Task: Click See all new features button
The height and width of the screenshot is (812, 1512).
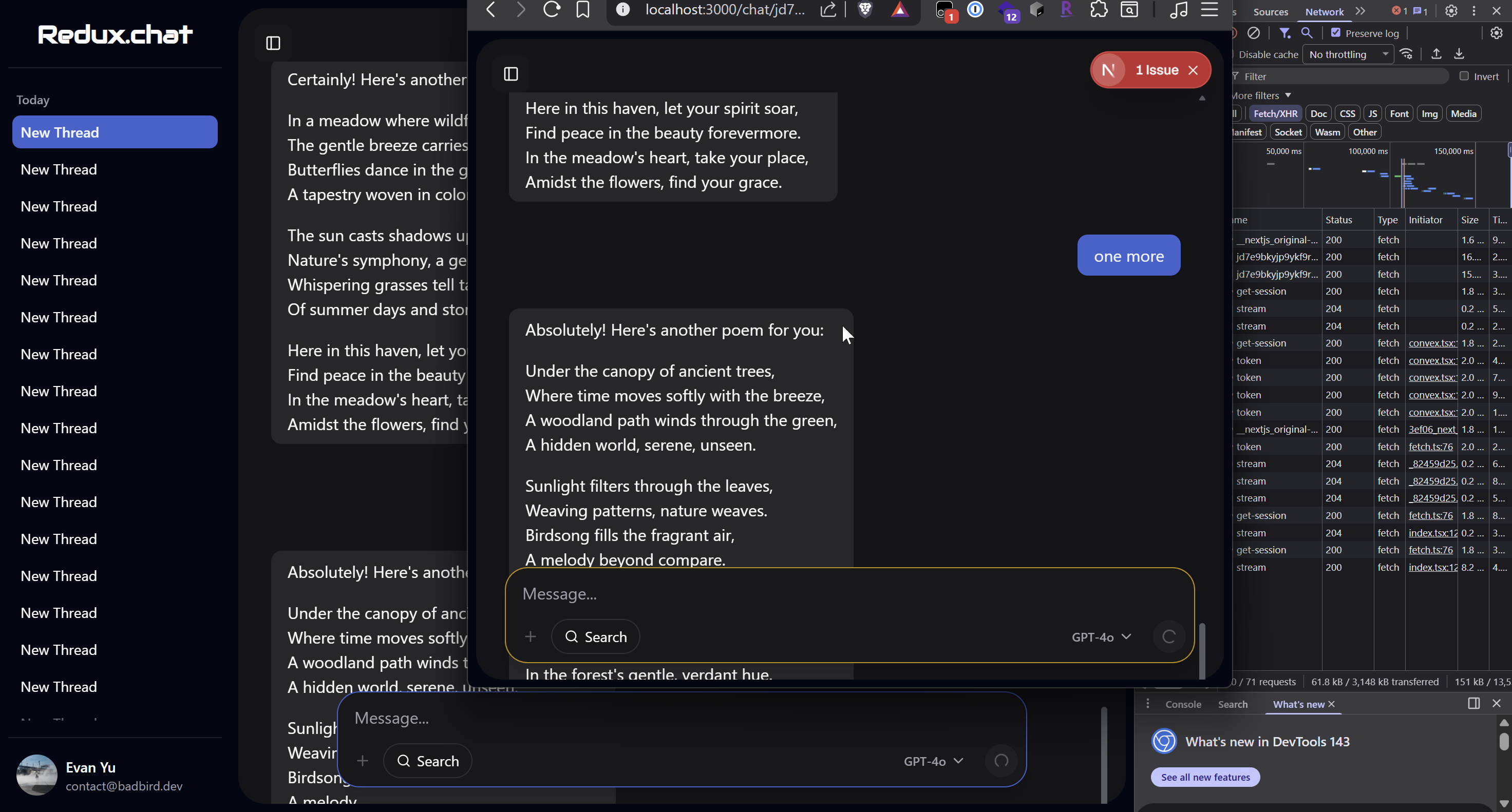Action: pos(1205,777)
